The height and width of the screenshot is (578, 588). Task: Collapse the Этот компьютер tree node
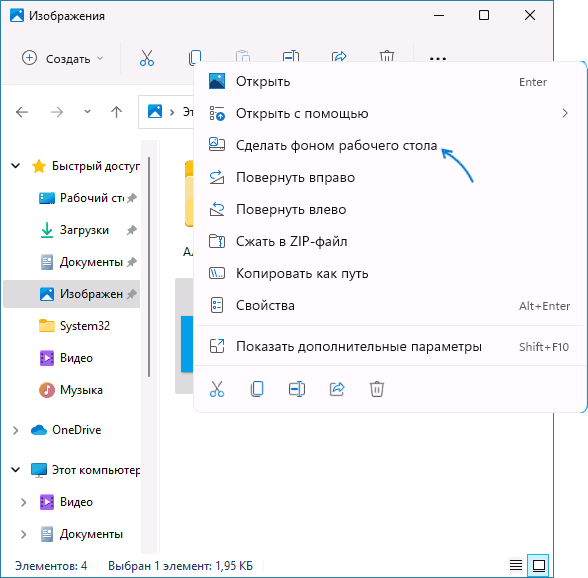16,470
